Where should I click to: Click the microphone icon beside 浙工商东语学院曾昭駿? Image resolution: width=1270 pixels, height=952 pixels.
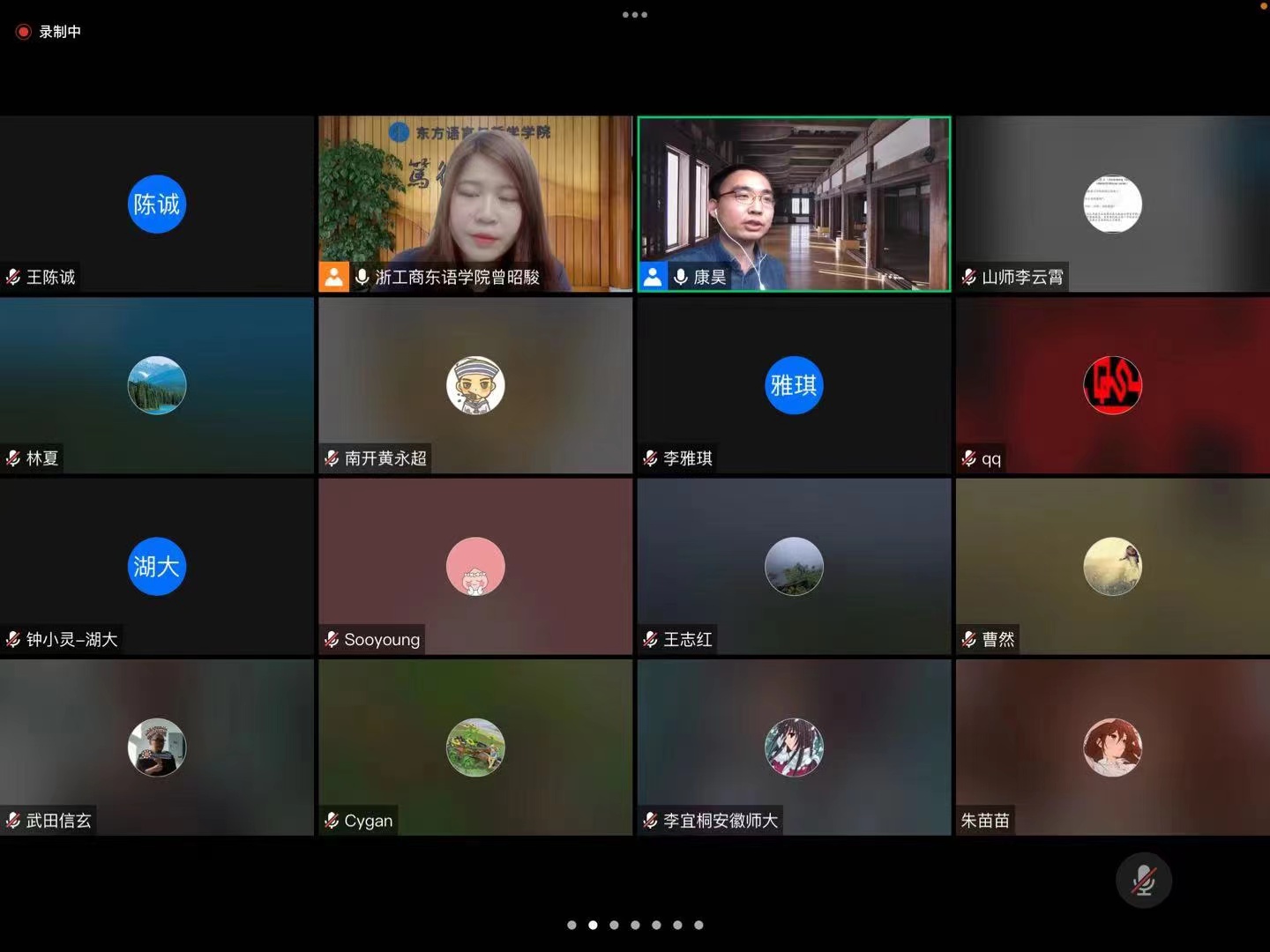(362, 277)
